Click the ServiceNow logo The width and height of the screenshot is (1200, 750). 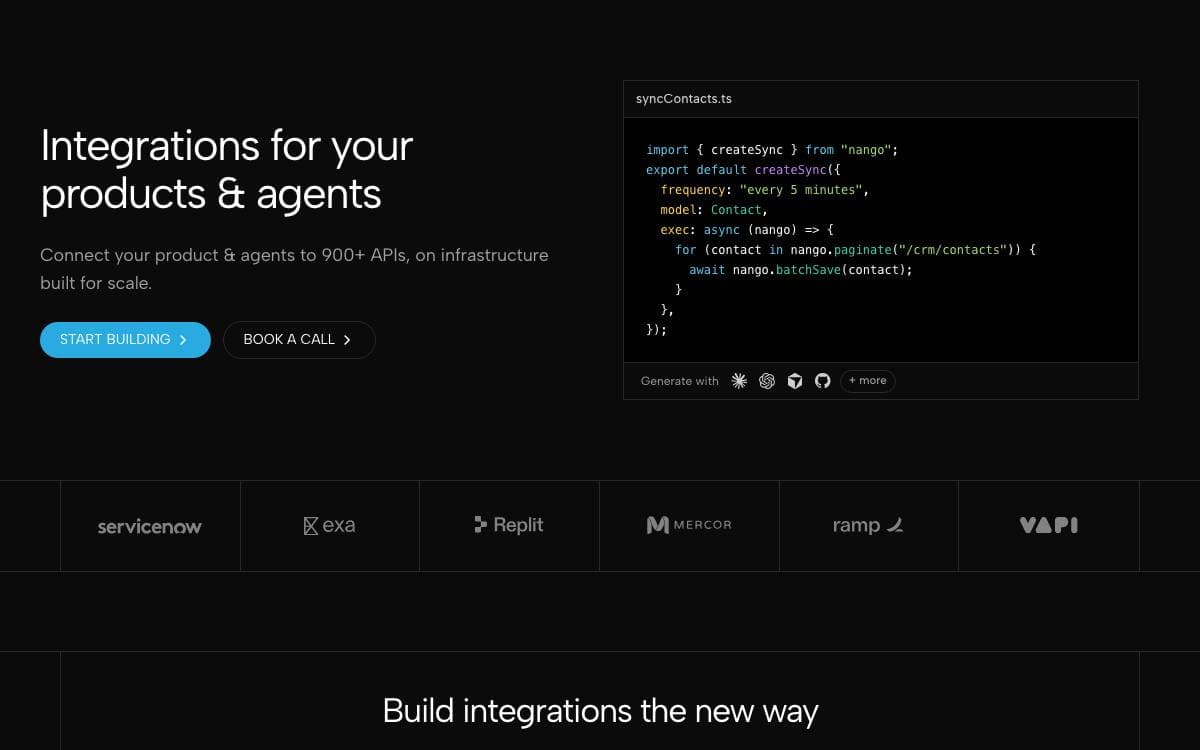[150, 526]
